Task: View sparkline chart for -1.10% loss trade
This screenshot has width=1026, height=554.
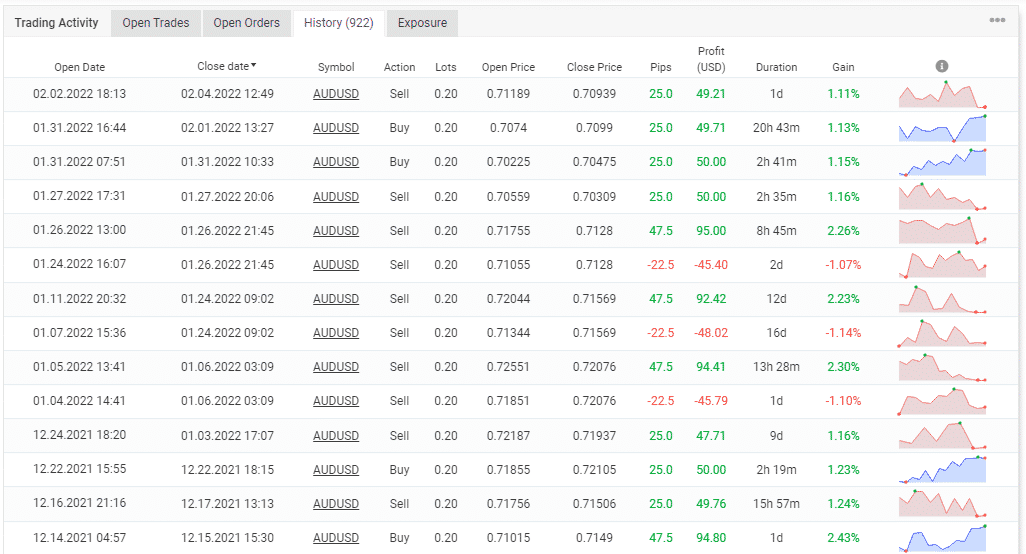Action: 942,401
